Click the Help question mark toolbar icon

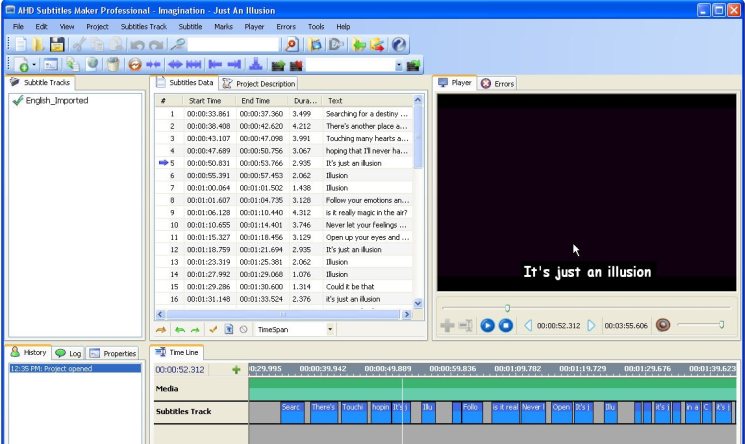(399, 45)
